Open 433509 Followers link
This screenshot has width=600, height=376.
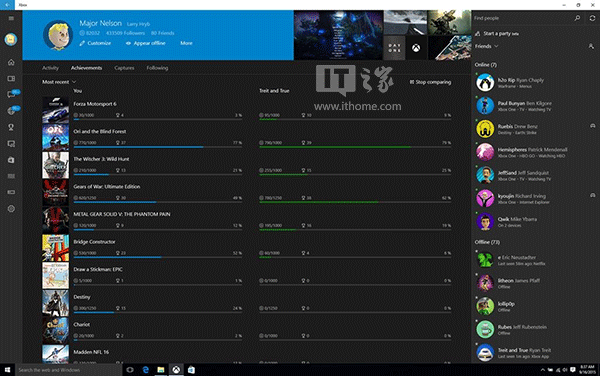point(125,33)
